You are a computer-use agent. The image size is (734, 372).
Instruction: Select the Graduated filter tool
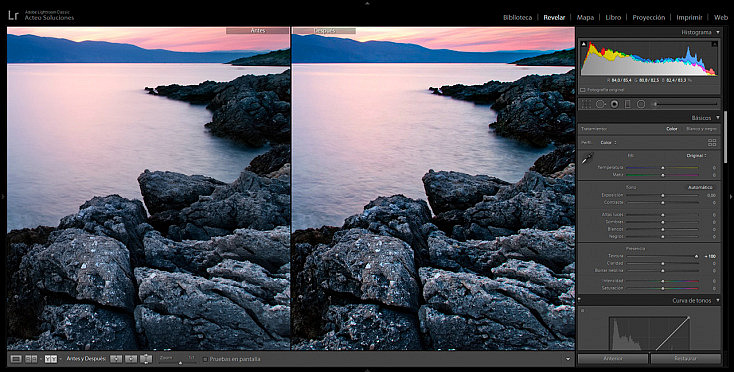(628, 104)
